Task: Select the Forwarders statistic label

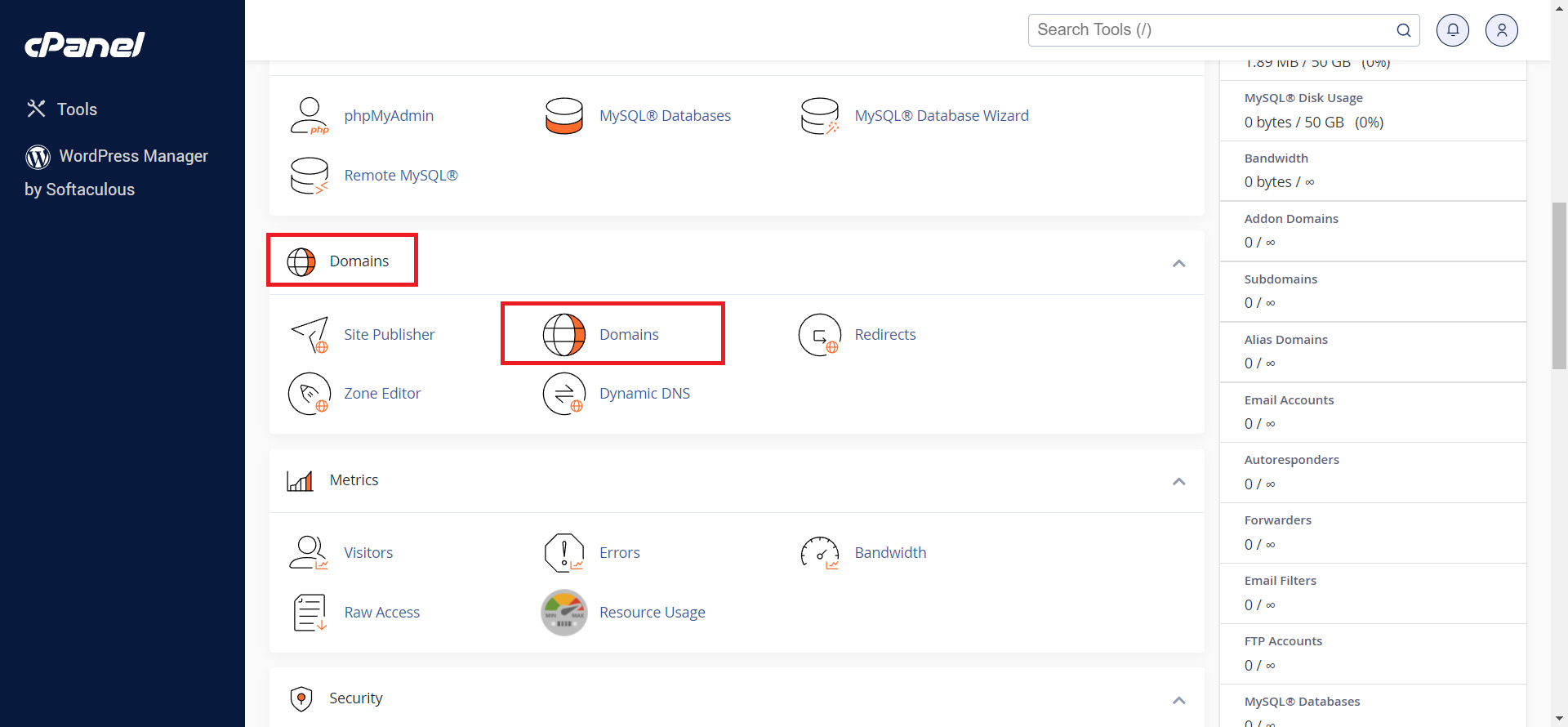Action: click(1278, 520)
